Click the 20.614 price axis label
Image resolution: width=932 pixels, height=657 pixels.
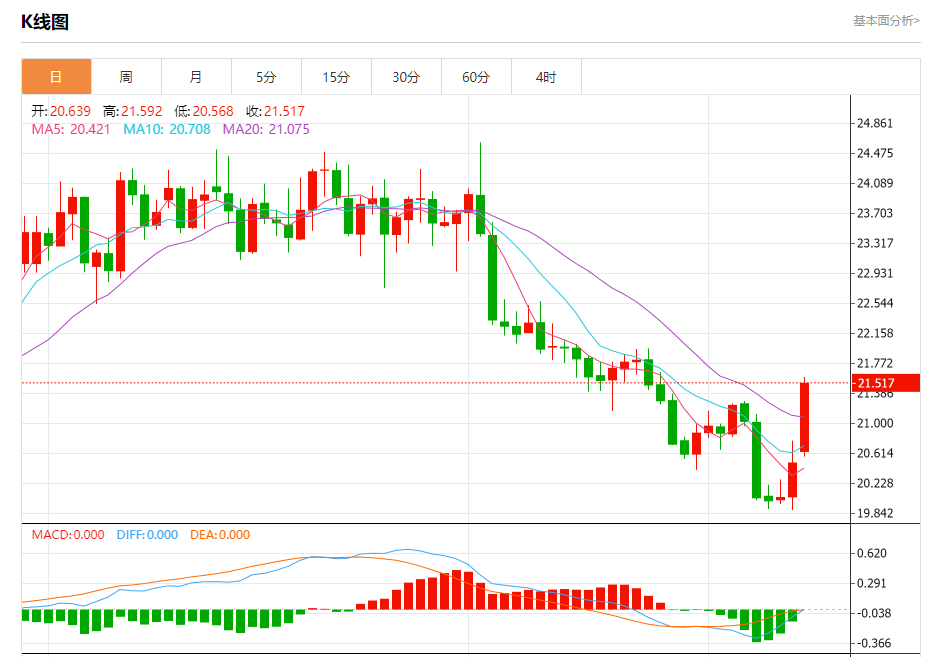(874, 453)
